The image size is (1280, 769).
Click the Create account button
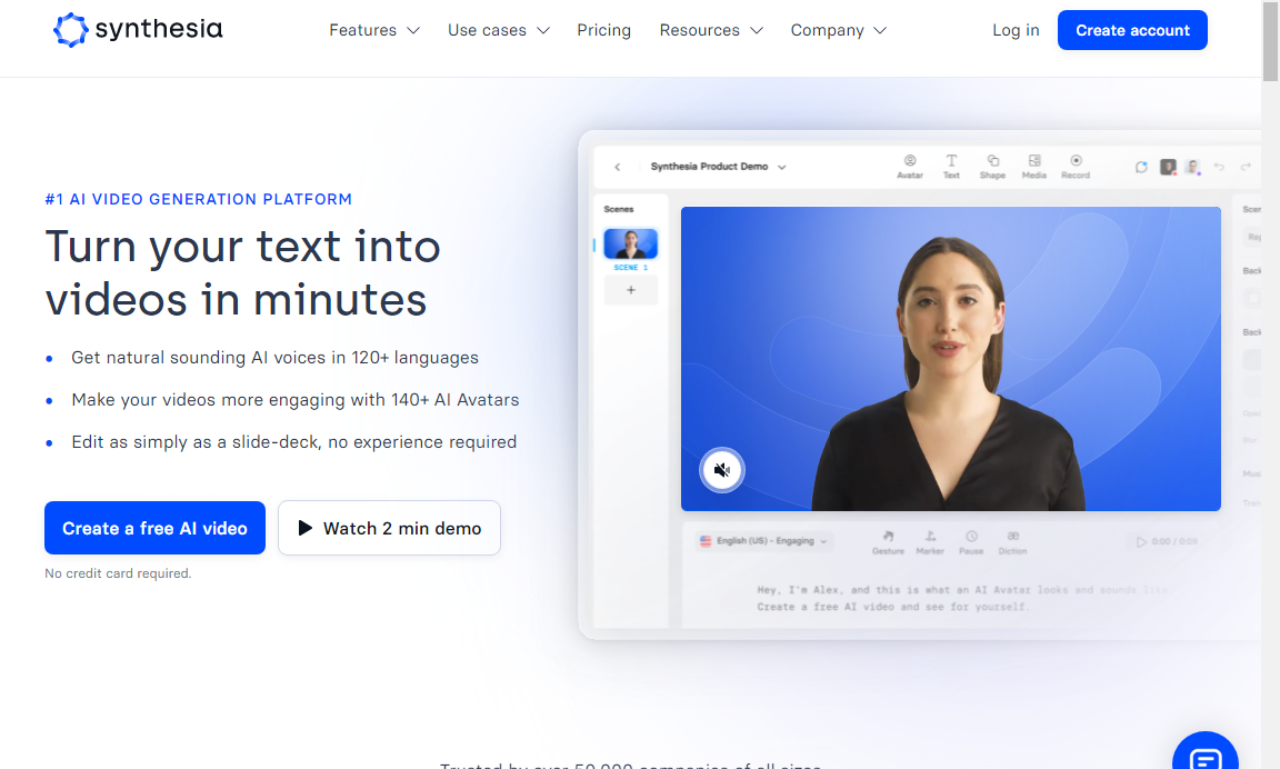1133,30
